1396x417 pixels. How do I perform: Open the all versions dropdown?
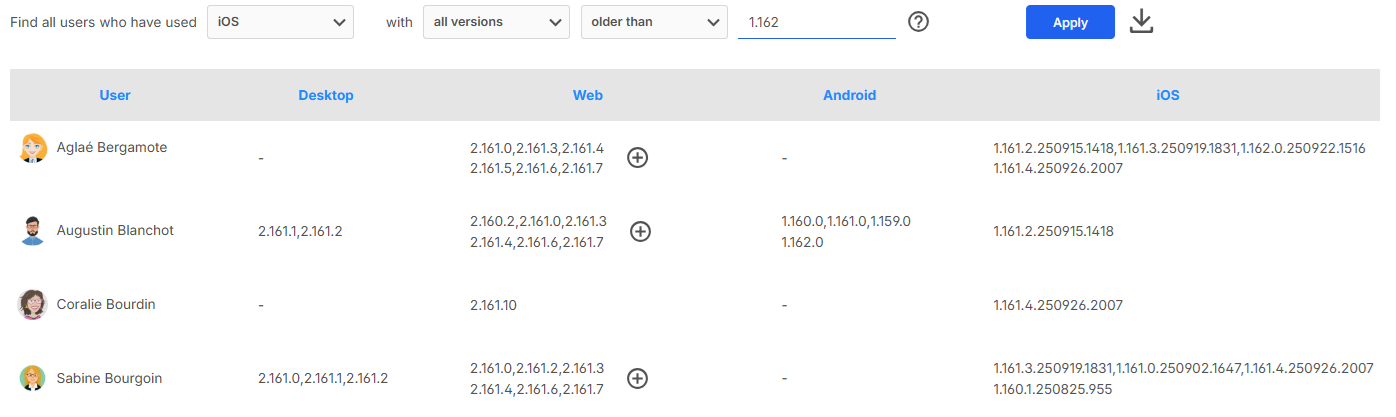tap(495, 22)
